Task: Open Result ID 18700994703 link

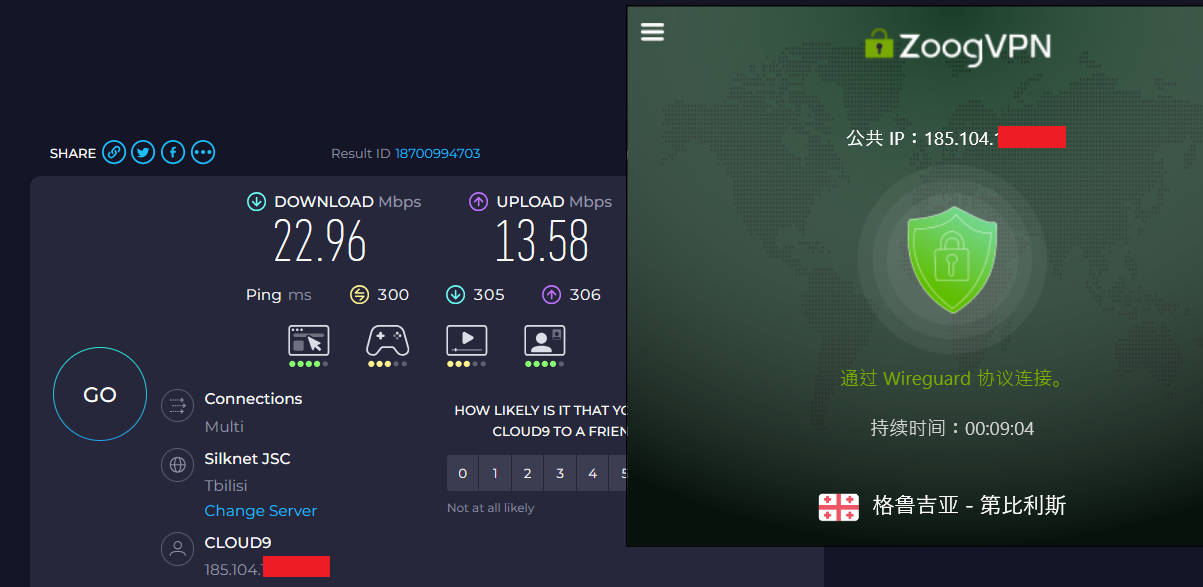Action: [x=437, y=154]
